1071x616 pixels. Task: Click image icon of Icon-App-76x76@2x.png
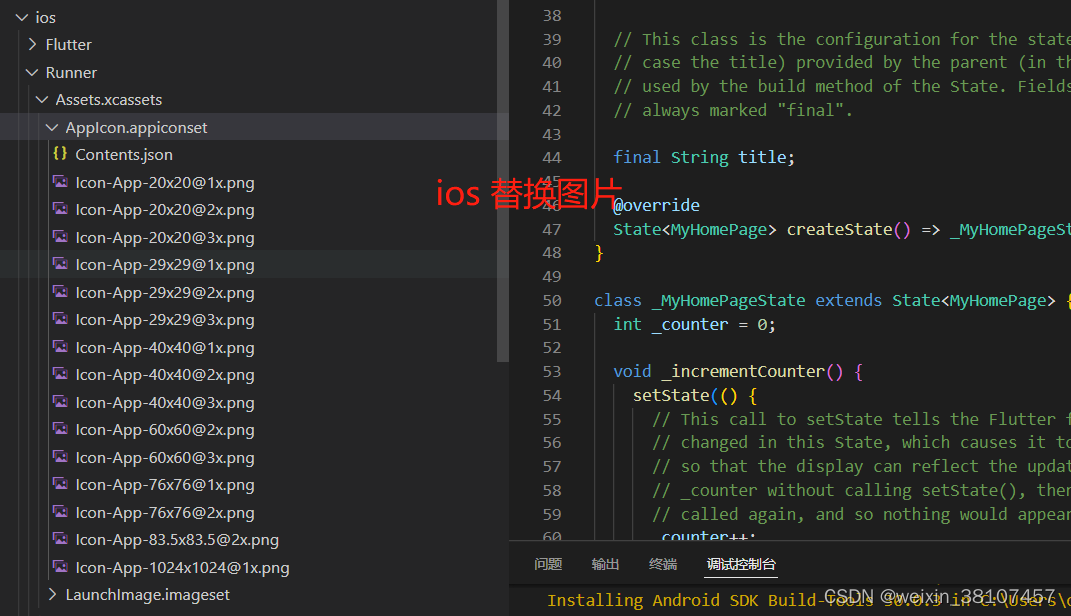click(x=61, y=512)
